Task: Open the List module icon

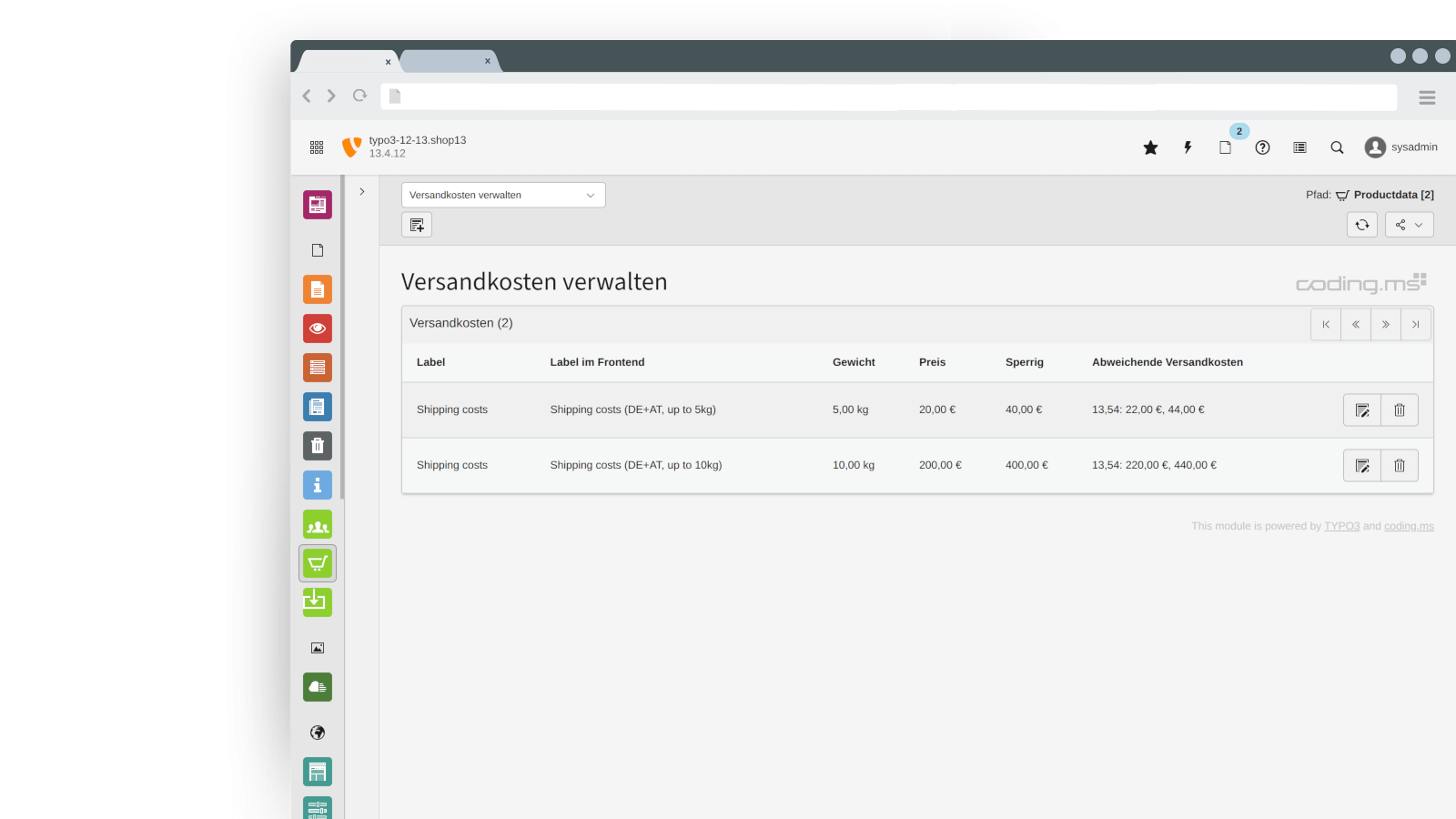Action: click(x=318, y=368)
